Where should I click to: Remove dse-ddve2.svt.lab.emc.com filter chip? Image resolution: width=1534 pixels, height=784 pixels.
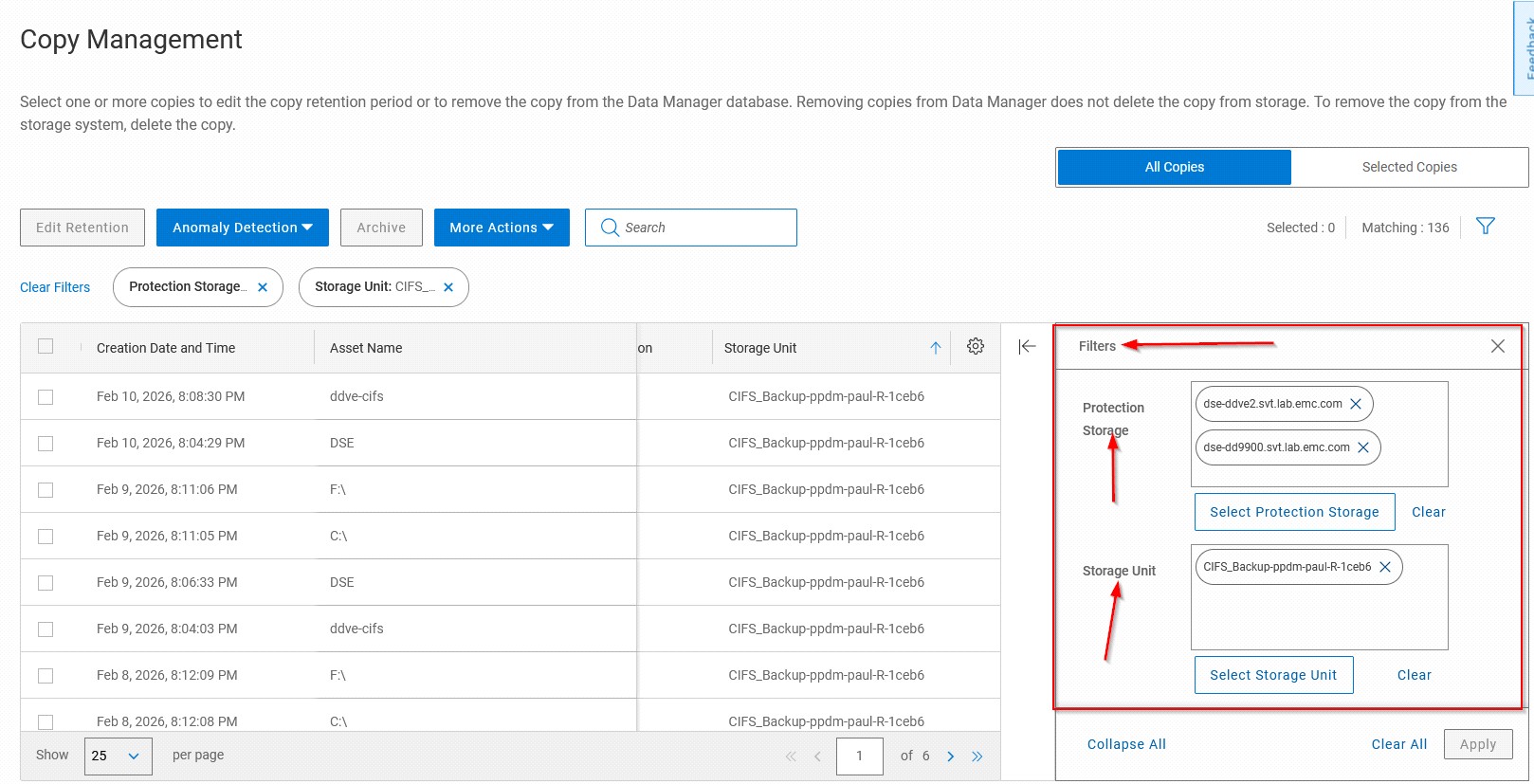click(1356, 404)
